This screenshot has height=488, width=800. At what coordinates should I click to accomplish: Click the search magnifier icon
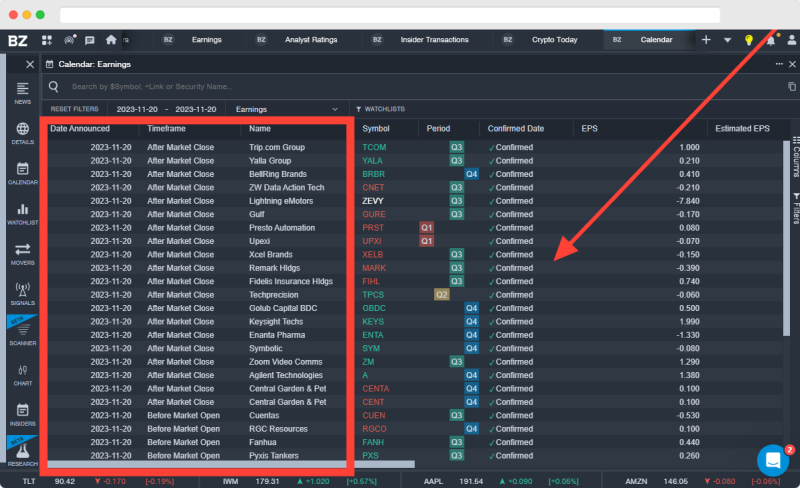(x=54, y=86)
